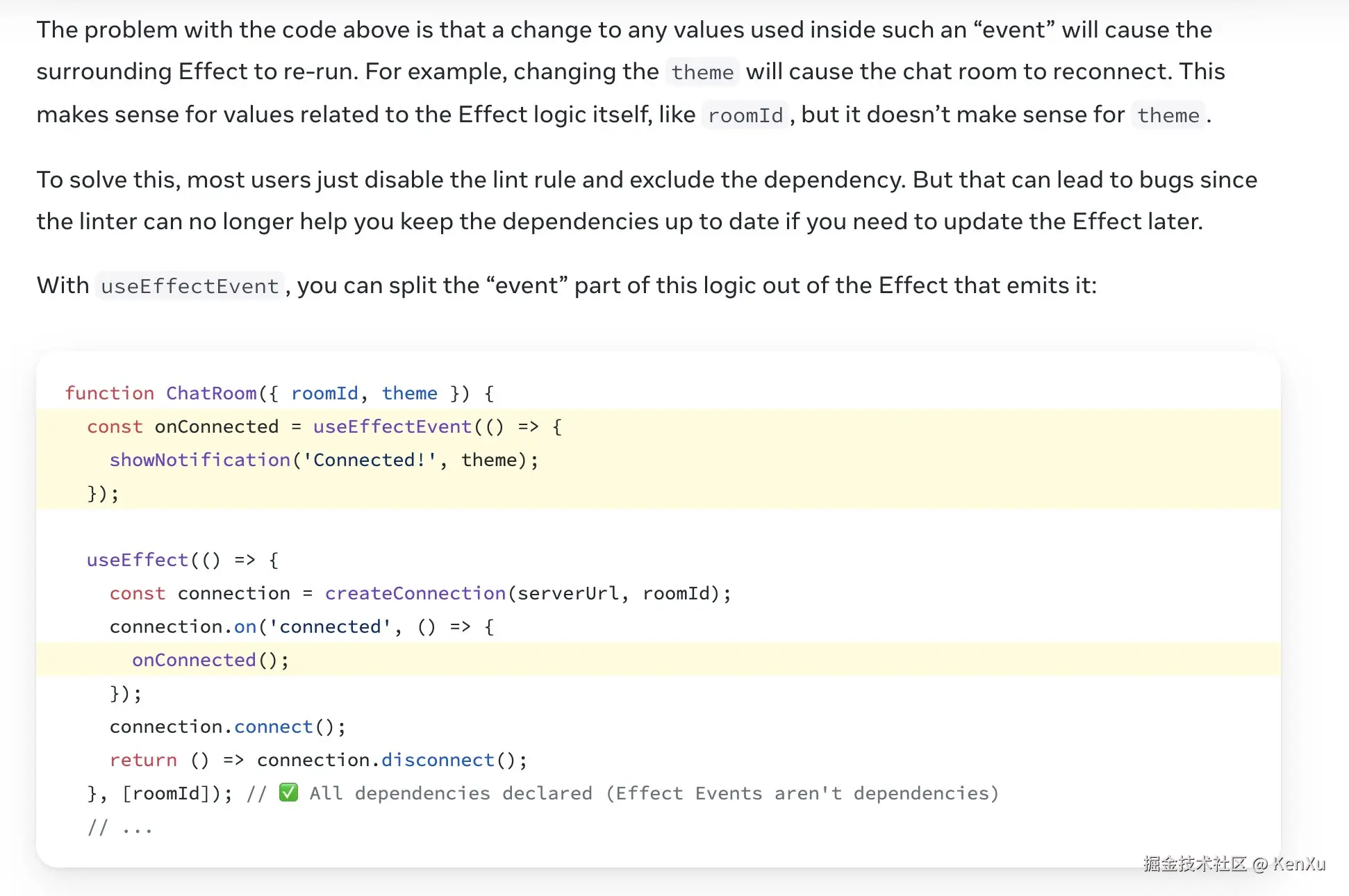Click inline roomId code in first paragraph
This screenshot has height=896, width=1349.
[745, 115]
